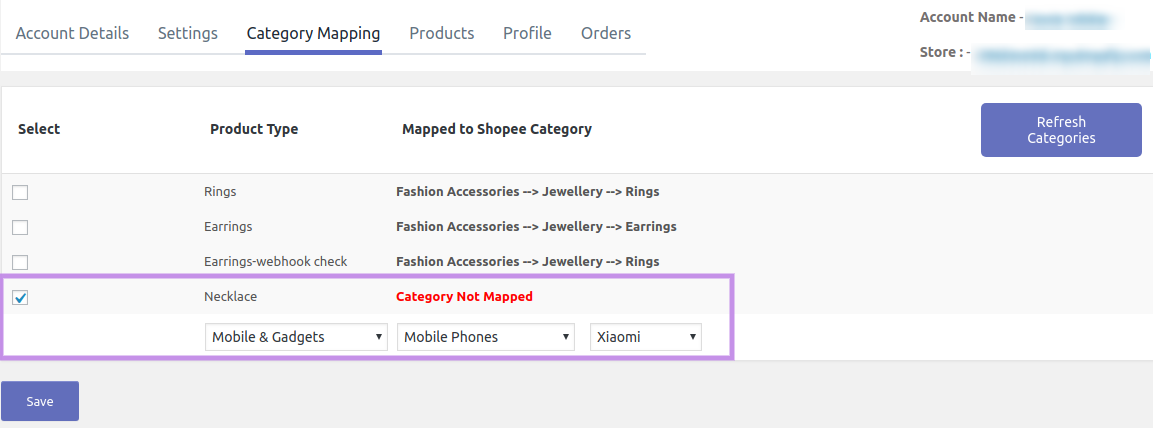Click the Refresh Categories button
1153x428 pixels.
point(1061,130)
